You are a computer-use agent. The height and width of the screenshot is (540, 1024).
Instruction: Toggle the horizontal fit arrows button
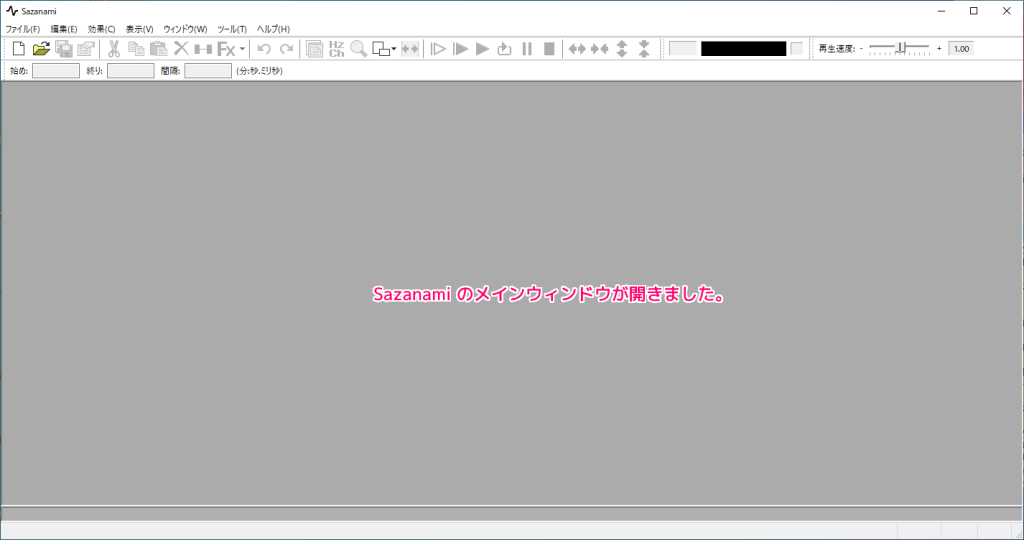409,49
